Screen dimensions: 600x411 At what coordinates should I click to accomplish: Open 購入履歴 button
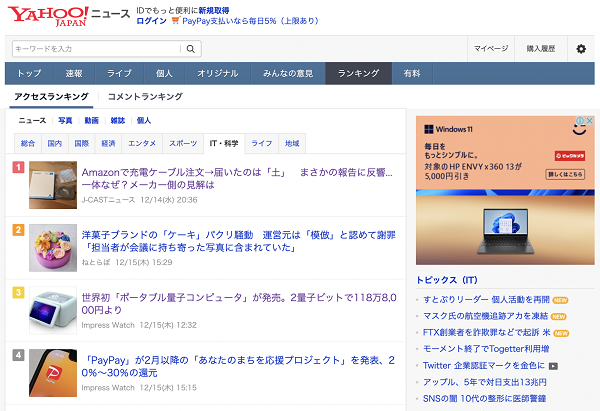click(541, 49)
